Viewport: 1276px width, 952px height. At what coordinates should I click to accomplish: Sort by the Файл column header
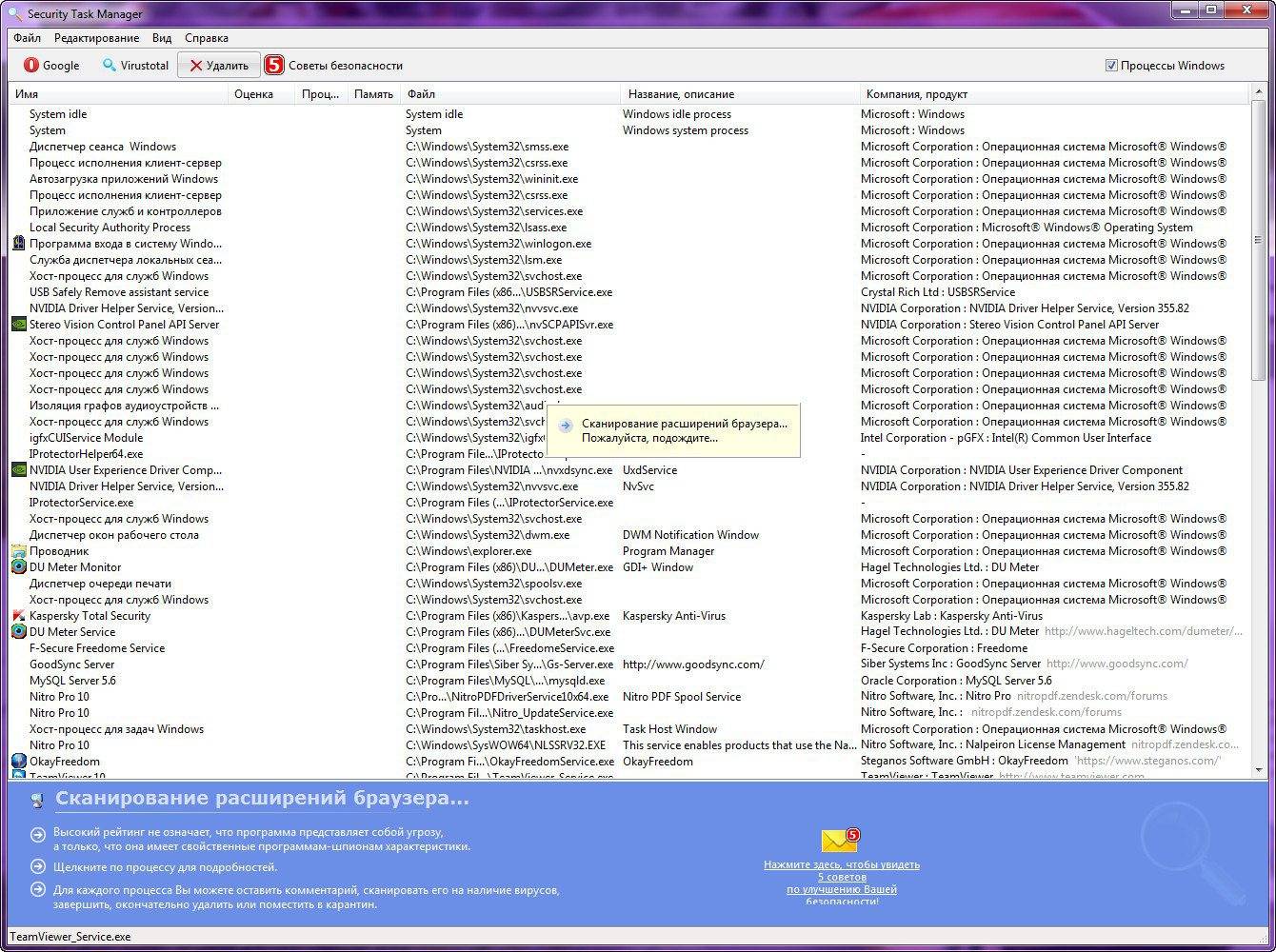click(510, 94)
